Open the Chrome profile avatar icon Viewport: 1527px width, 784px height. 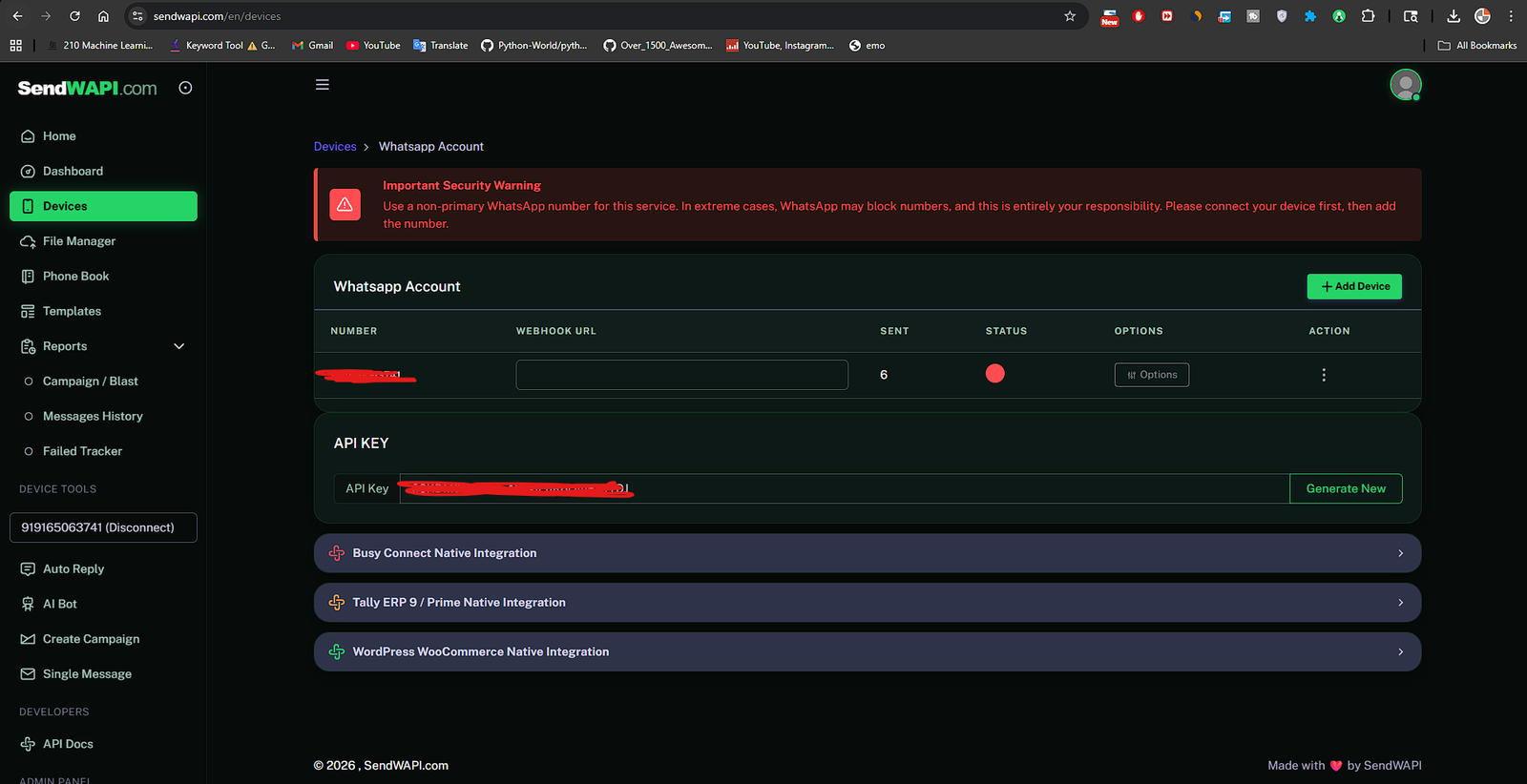point(1482,16)
